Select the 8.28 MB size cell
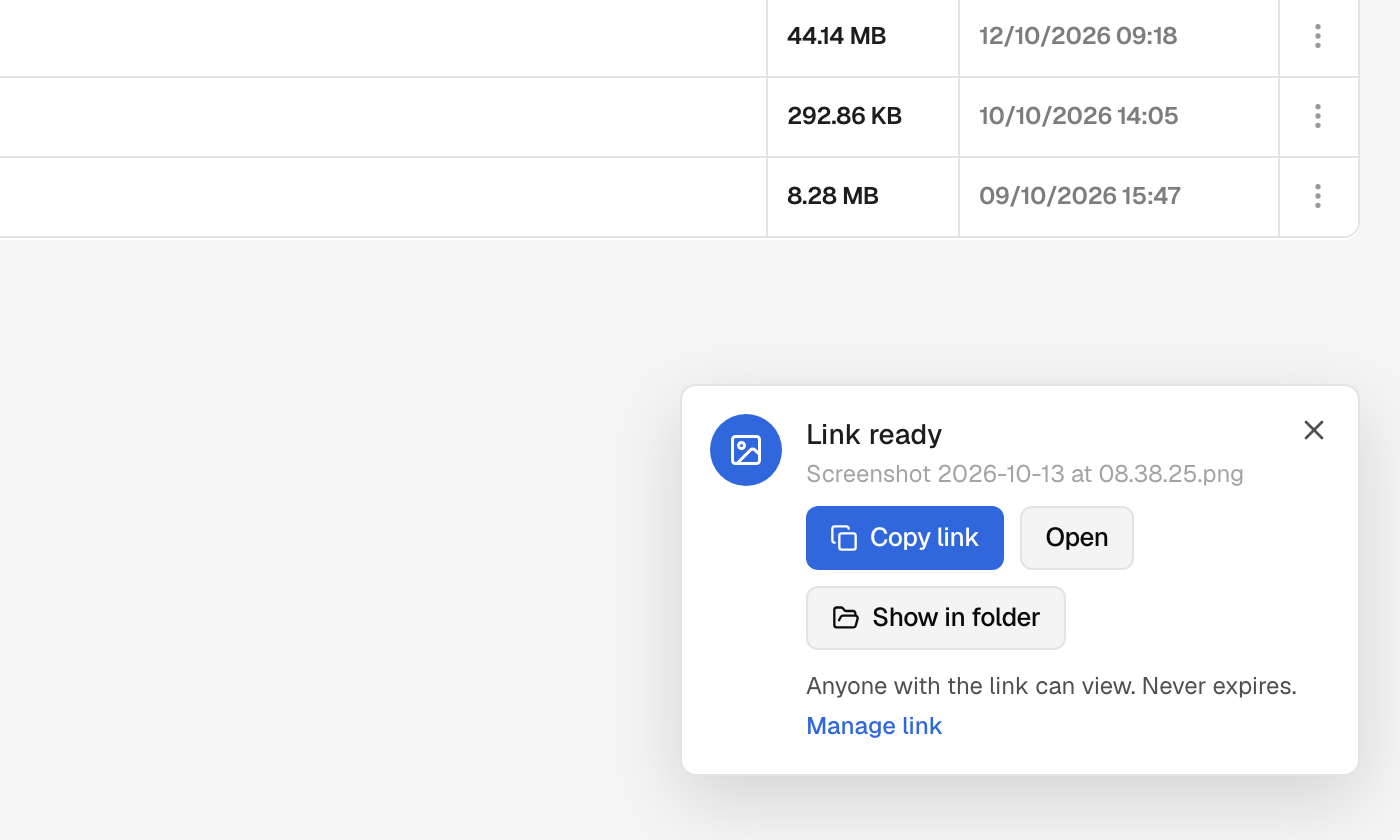Viewport: 1400px width, 840px height. pos(863,196)
